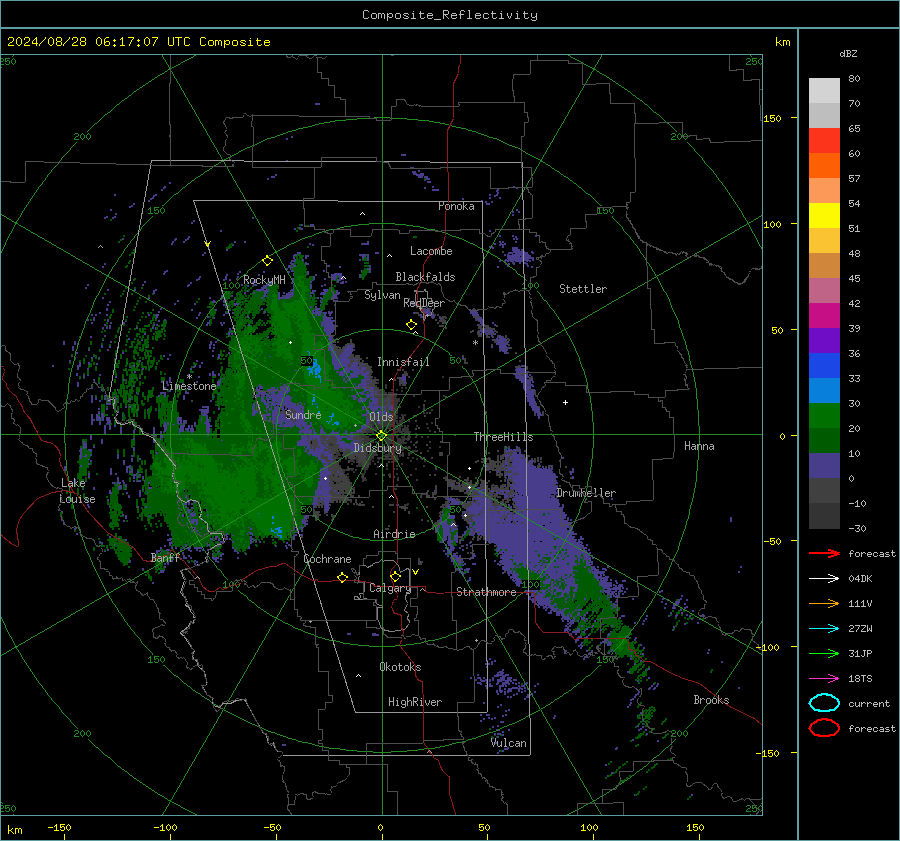This screenshot has height=841, width=900.
Task: Click the Limestone label
Action: (189, 386)
